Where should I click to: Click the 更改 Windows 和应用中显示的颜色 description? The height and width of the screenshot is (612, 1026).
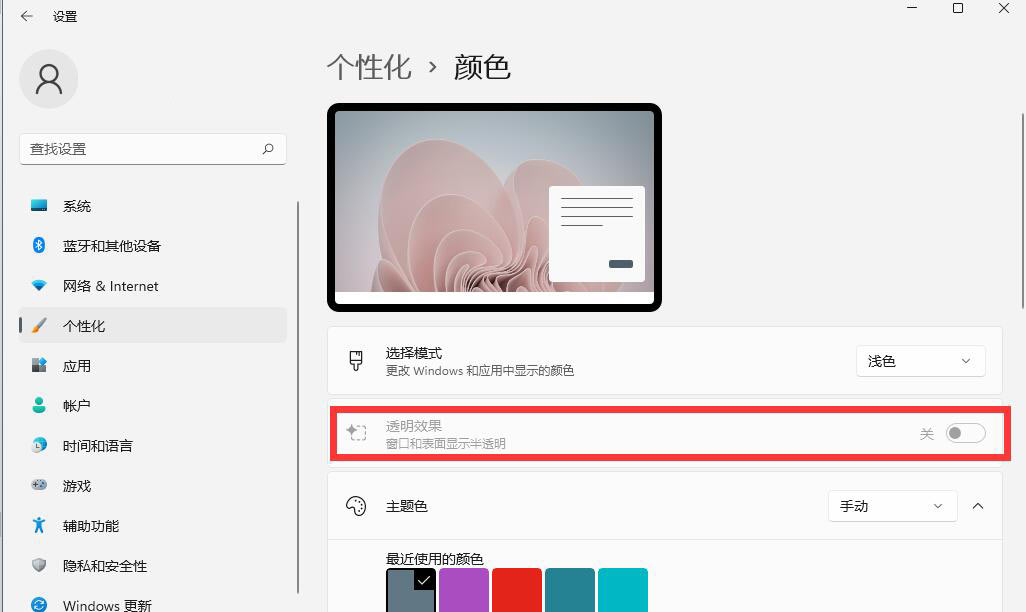pos(480,370)
